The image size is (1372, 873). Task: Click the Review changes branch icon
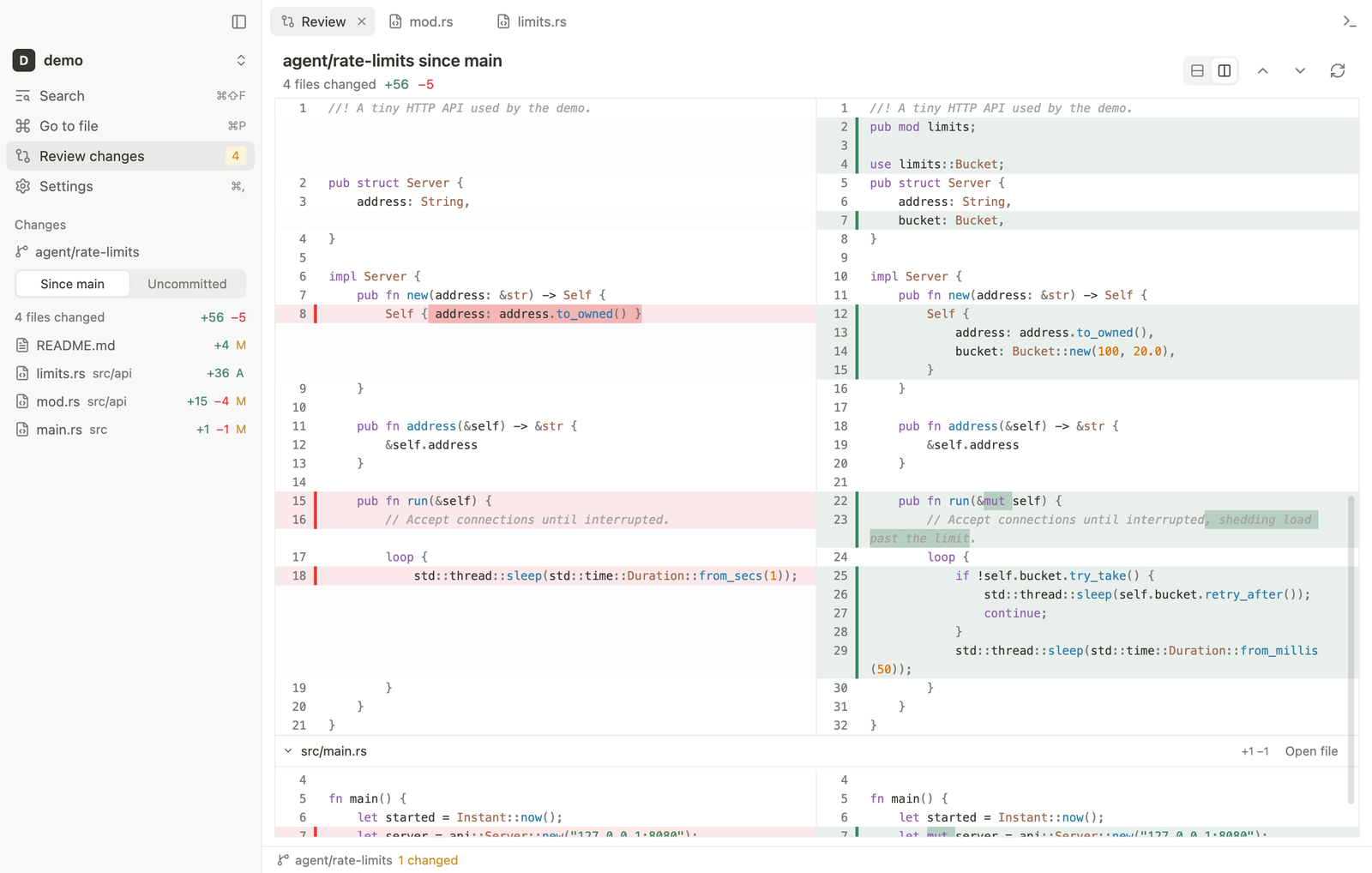click(x=23, y=156)
